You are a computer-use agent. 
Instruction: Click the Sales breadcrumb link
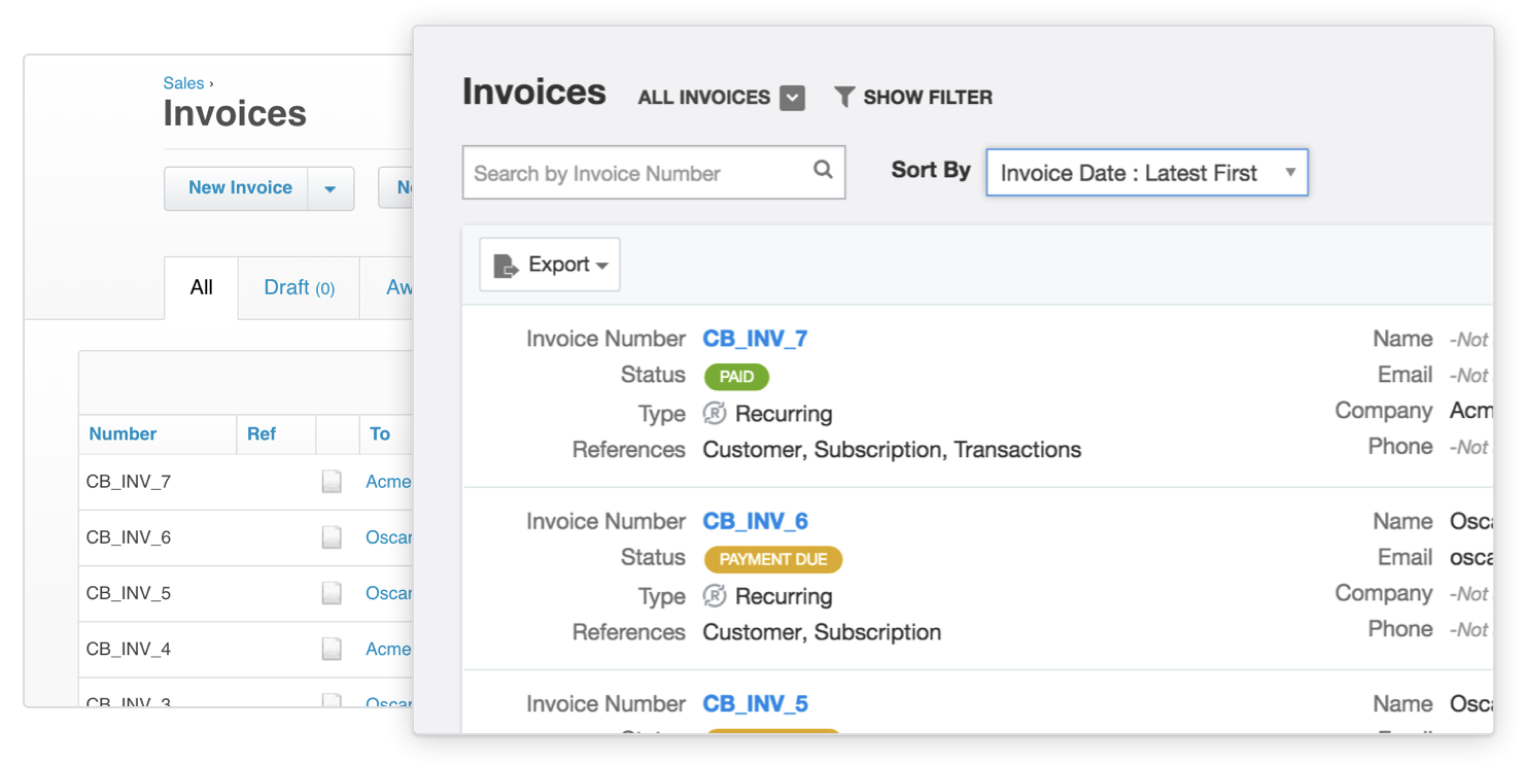click(184, 83)
